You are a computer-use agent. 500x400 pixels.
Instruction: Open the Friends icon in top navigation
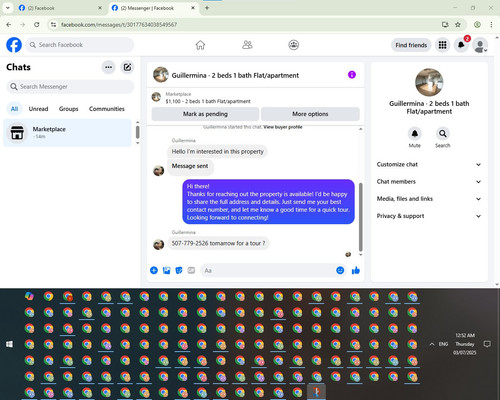click(247, 45)
